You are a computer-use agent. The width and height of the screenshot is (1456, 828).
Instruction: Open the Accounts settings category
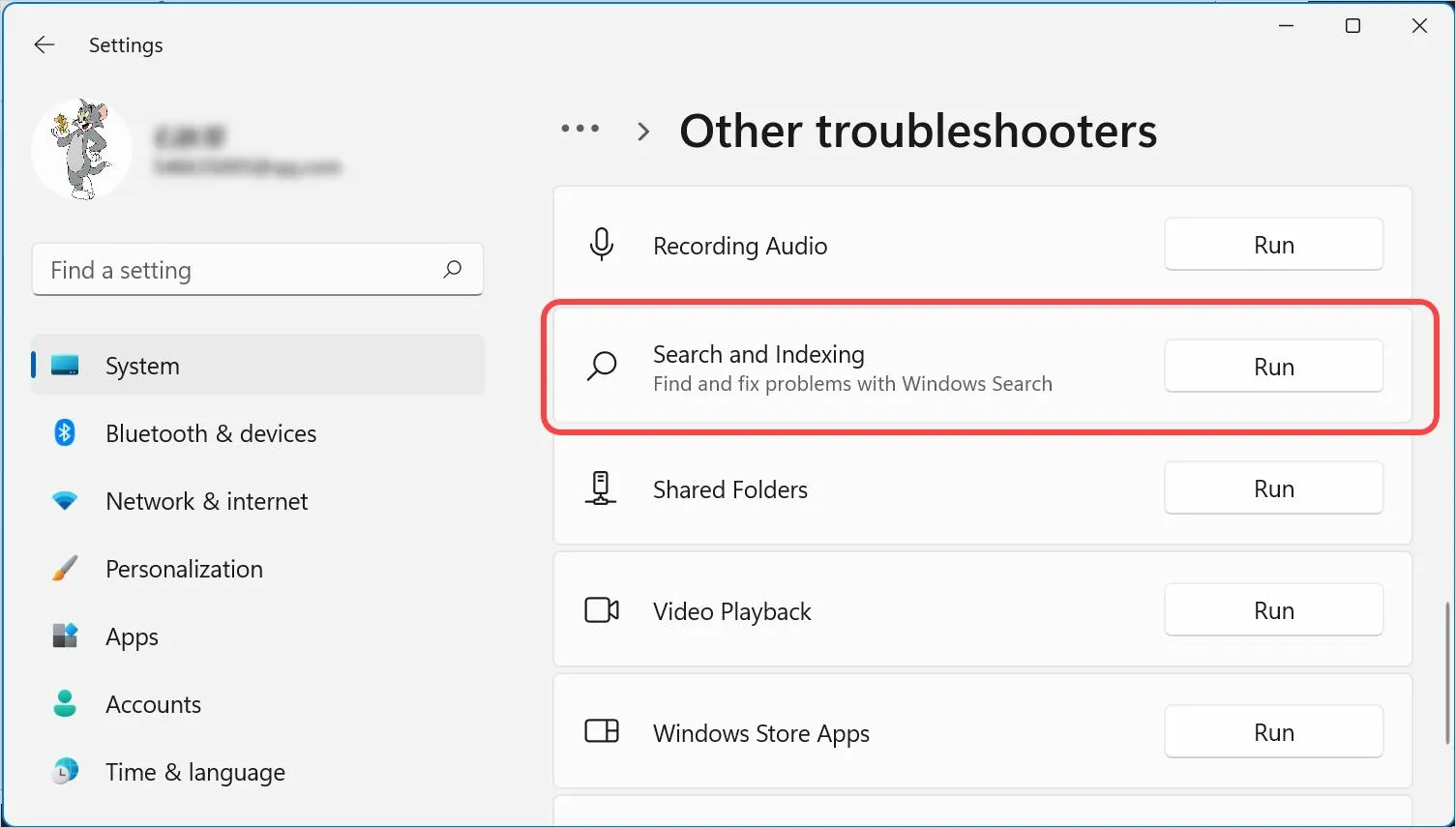click(x=257, y=704)
